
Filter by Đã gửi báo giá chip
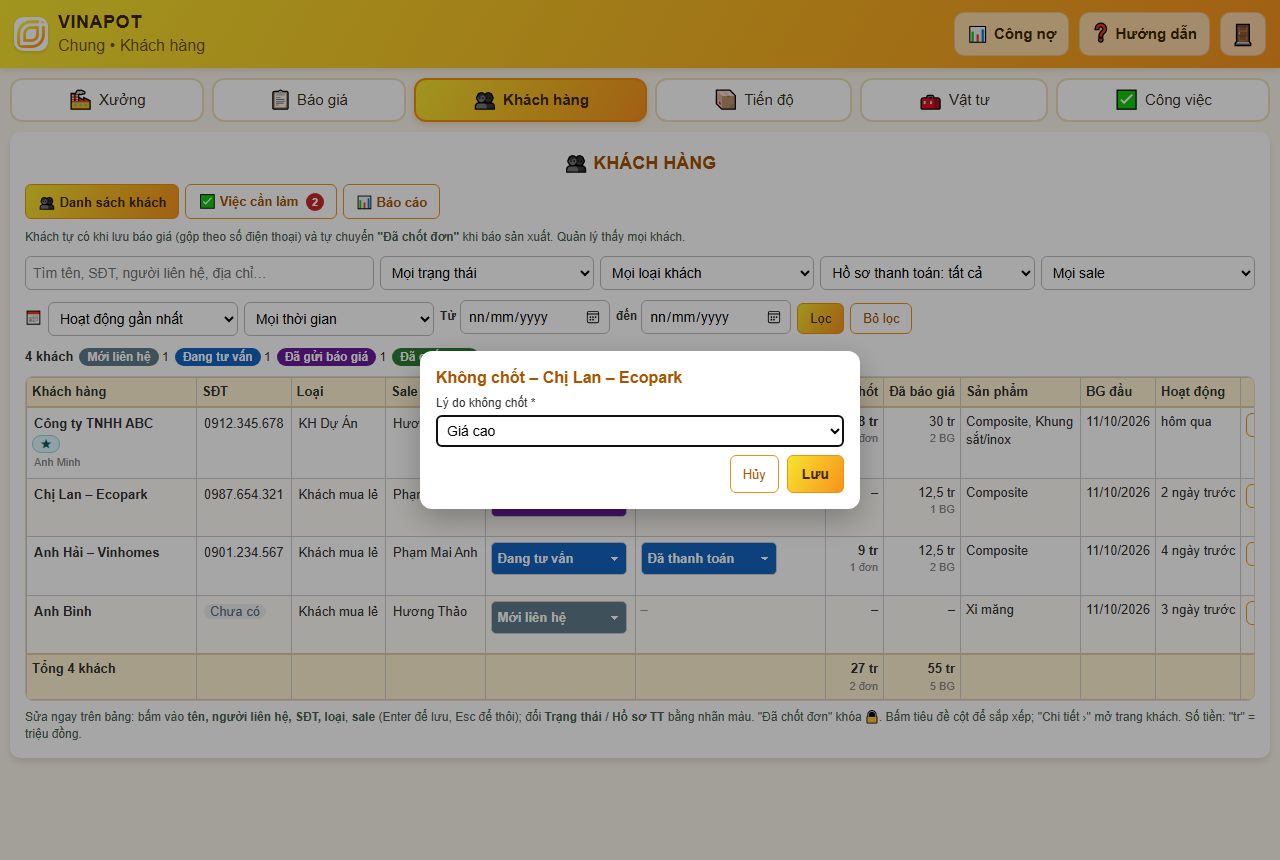point(326,357)
